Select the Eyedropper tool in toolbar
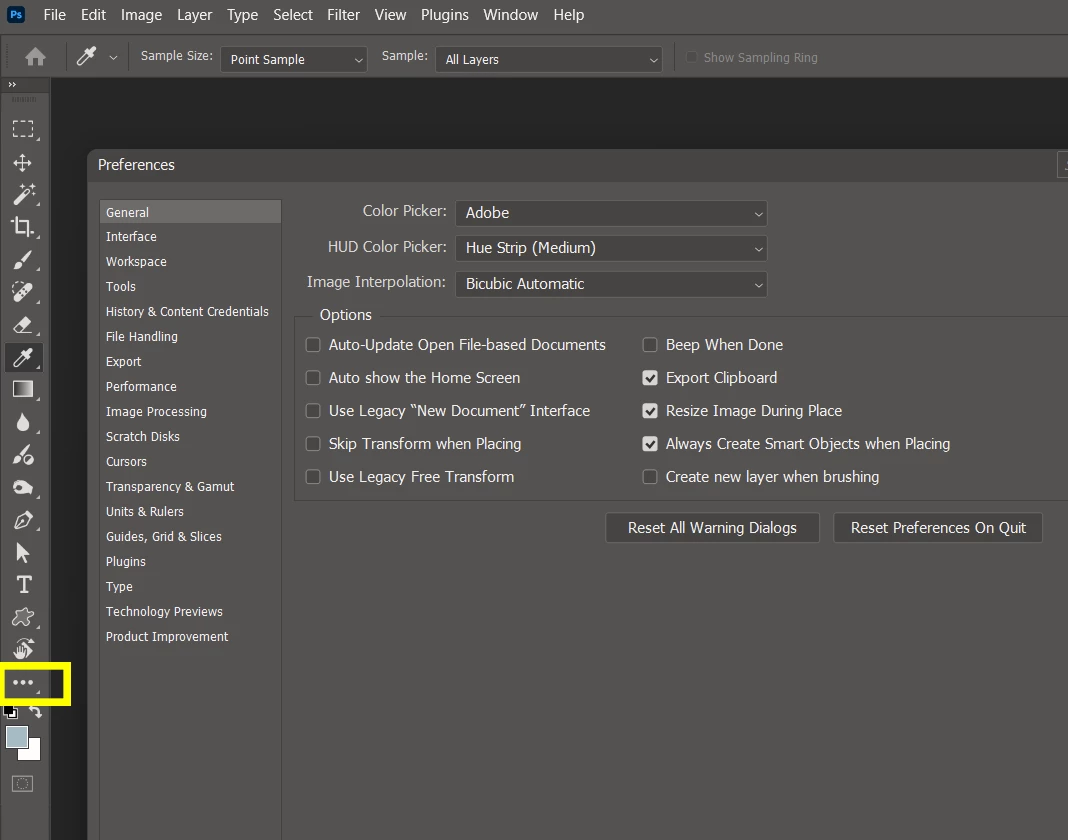 [x=24, y=357]
